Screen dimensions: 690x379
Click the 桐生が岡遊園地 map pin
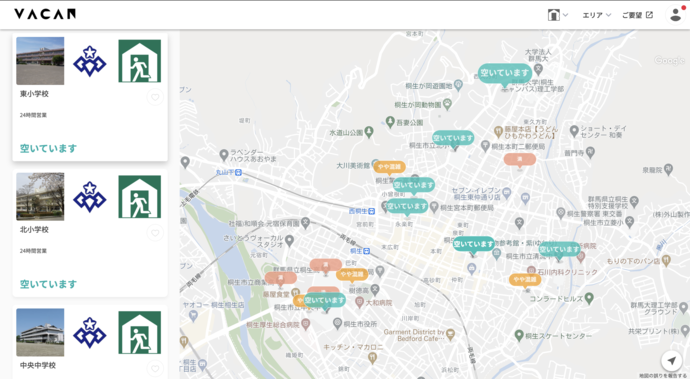click(x=458, y=85)
